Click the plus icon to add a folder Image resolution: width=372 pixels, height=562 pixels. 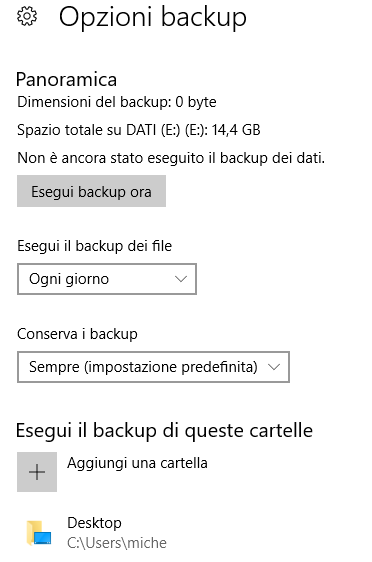coord(37,472)
